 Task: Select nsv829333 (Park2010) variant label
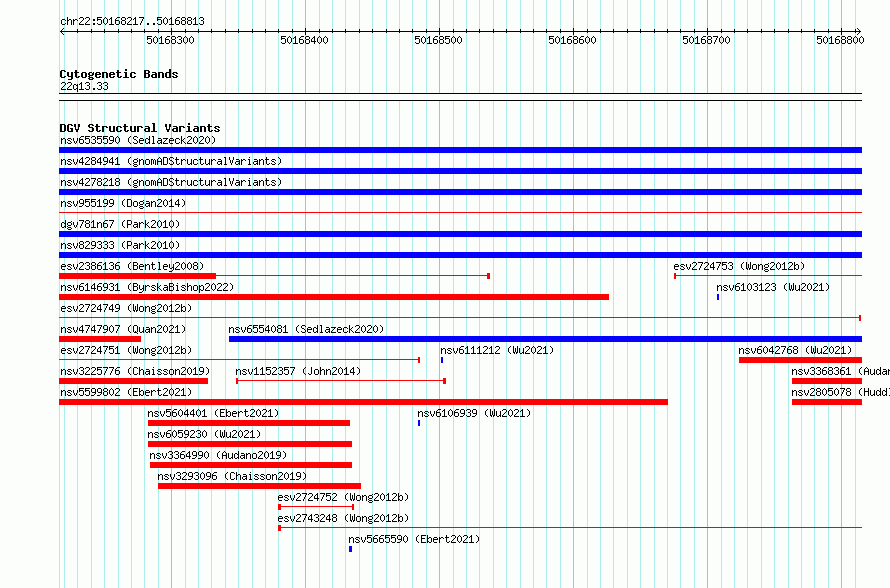point(120,245)
